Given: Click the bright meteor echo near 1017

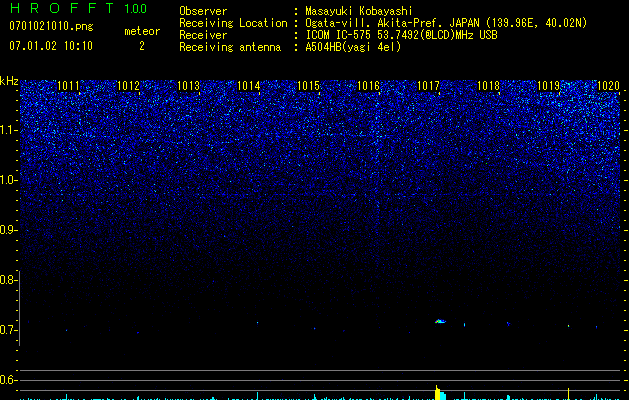Looking at the screenshot, I should 440,321.
